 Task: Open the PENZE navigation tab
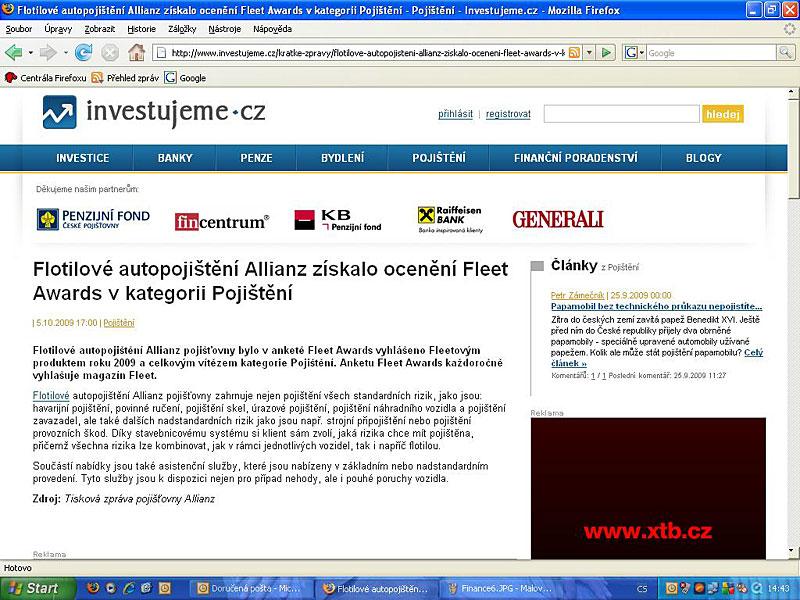tap(256, 158)
